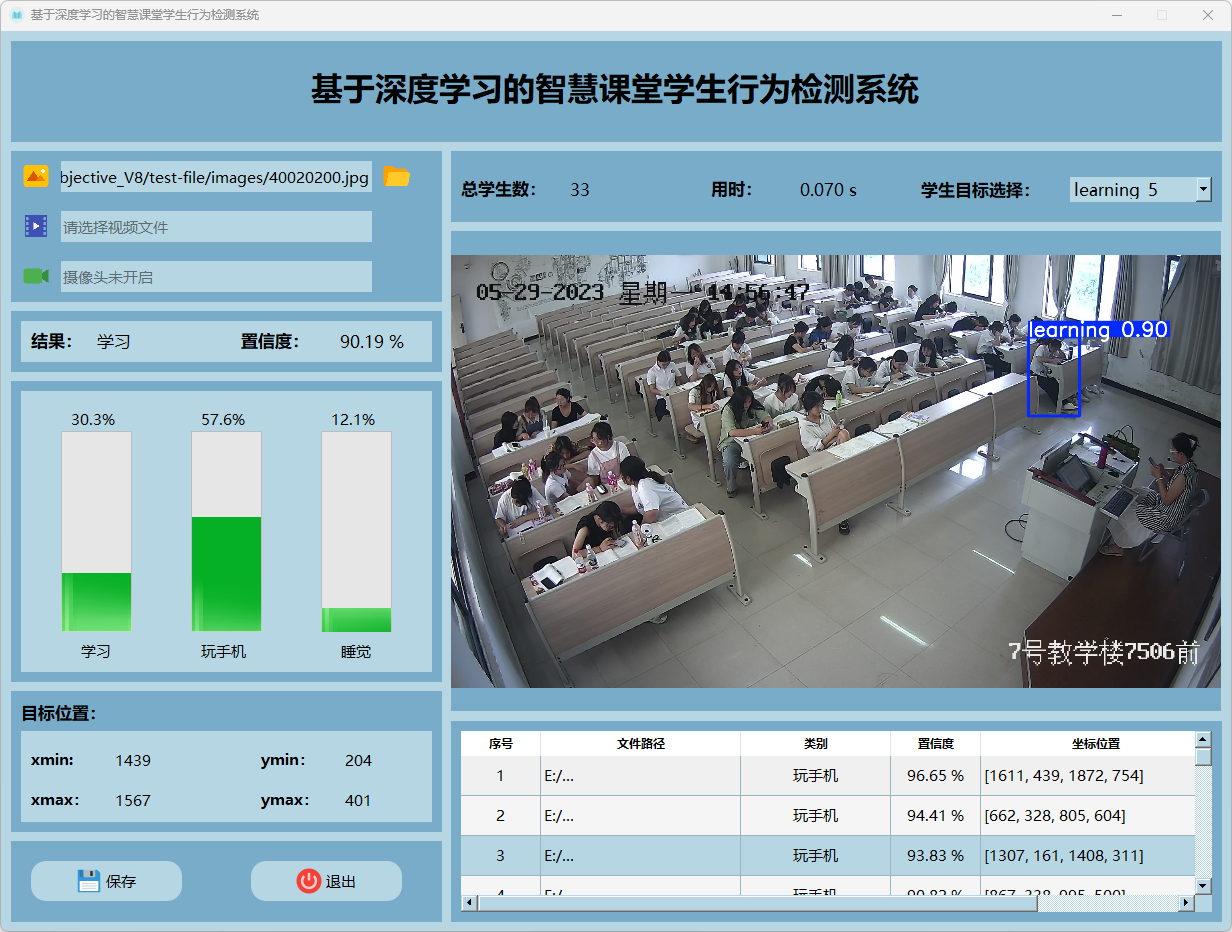Click the red power exit icon
Image resolution: width=1232 pixels, height=932 pixels.
[x=308, y=881]
